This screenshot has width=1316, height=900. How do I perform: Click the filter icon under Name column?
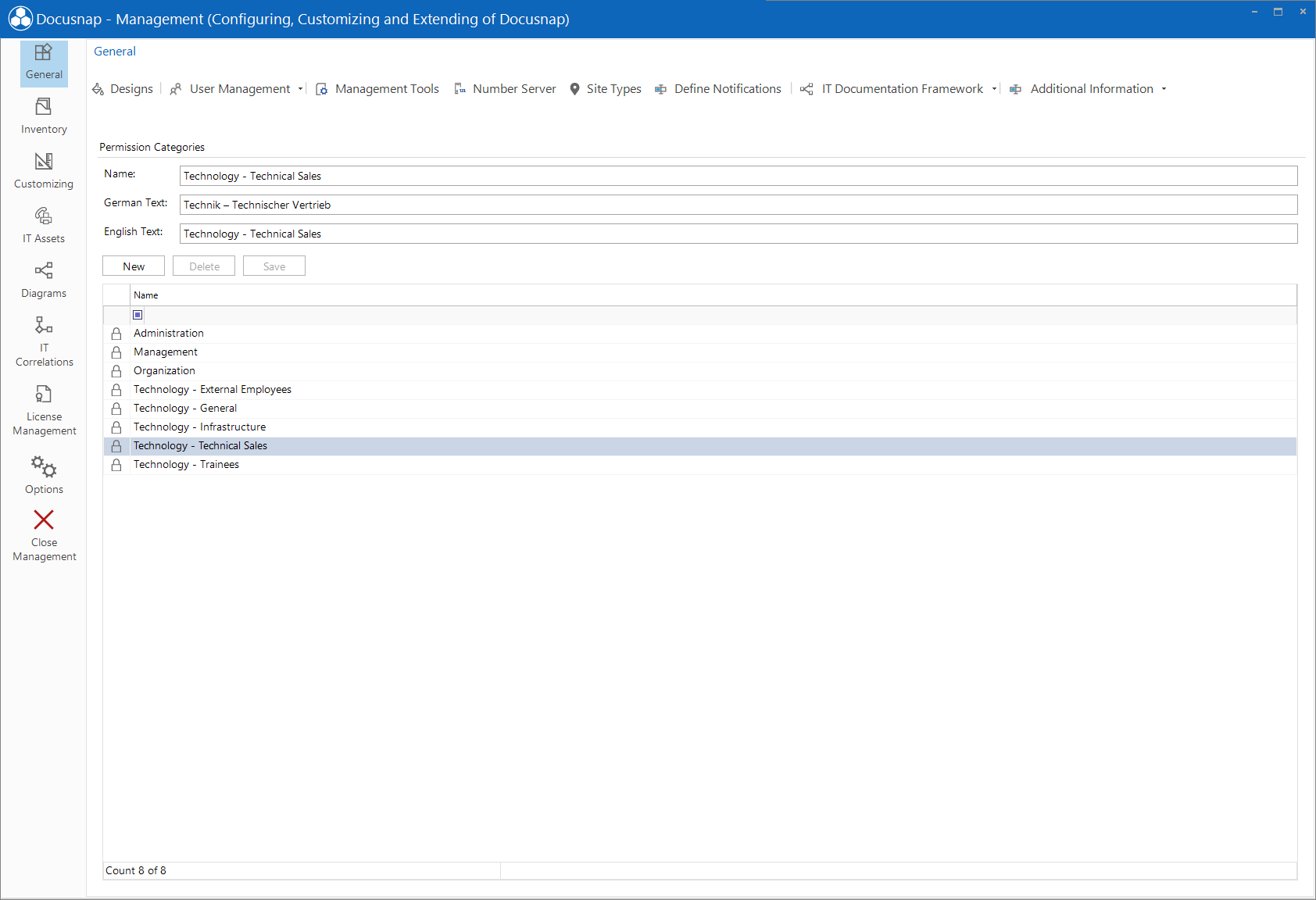coord(138,315)
